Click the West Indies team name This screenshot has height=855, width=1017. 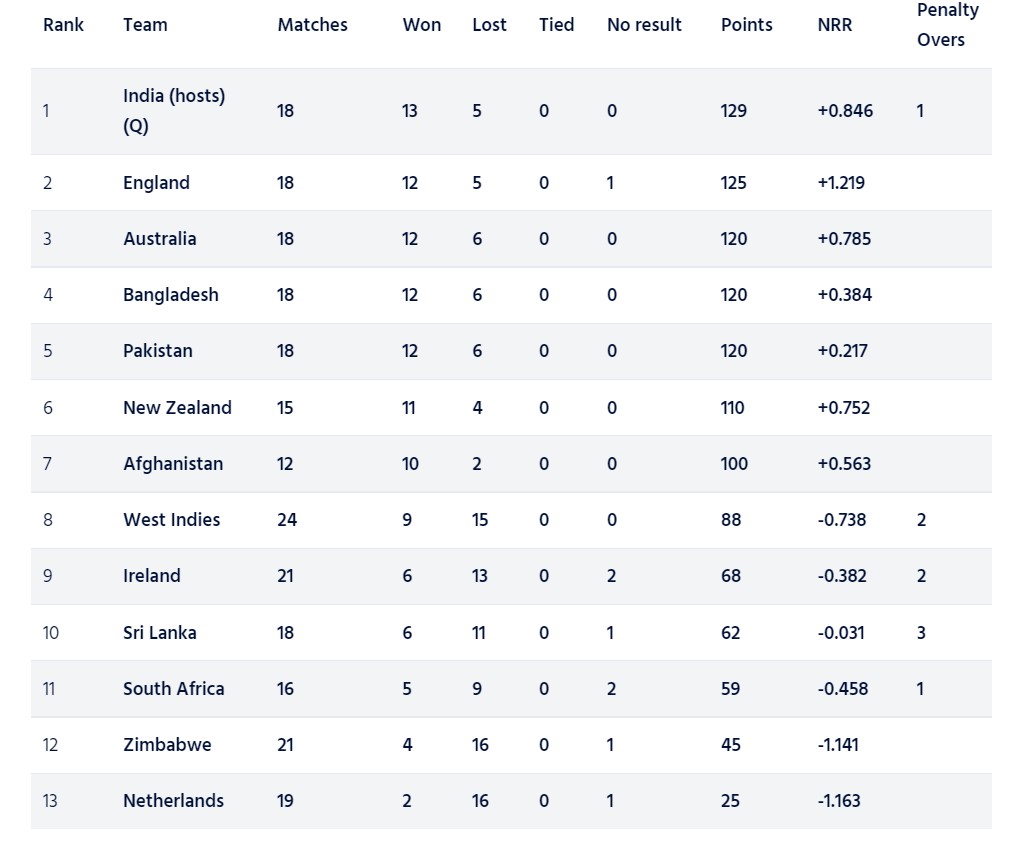[x=172, y=520]
